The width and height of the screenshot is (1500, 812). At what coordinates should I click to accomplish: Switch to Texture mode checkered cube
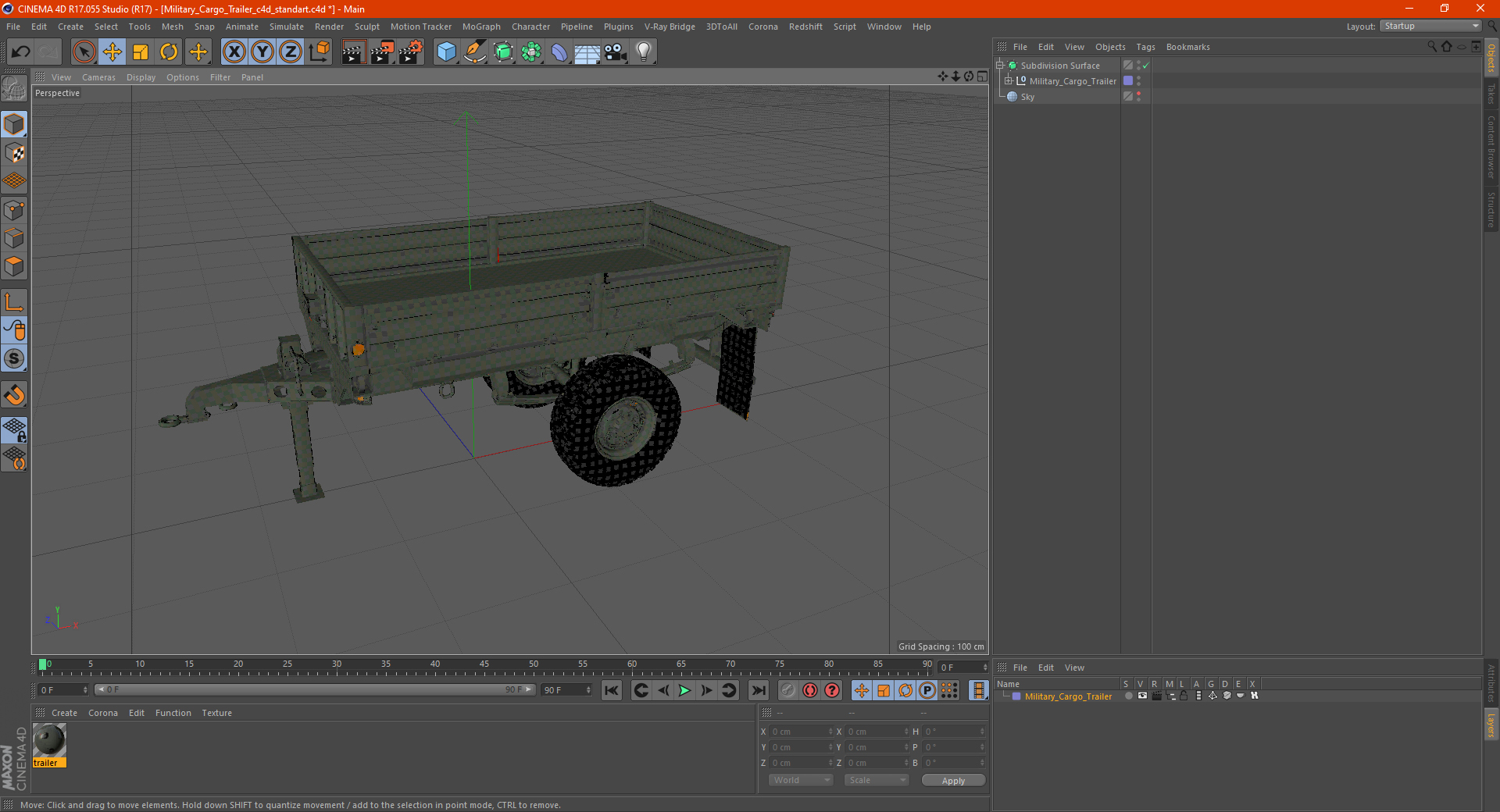(15, 153)
